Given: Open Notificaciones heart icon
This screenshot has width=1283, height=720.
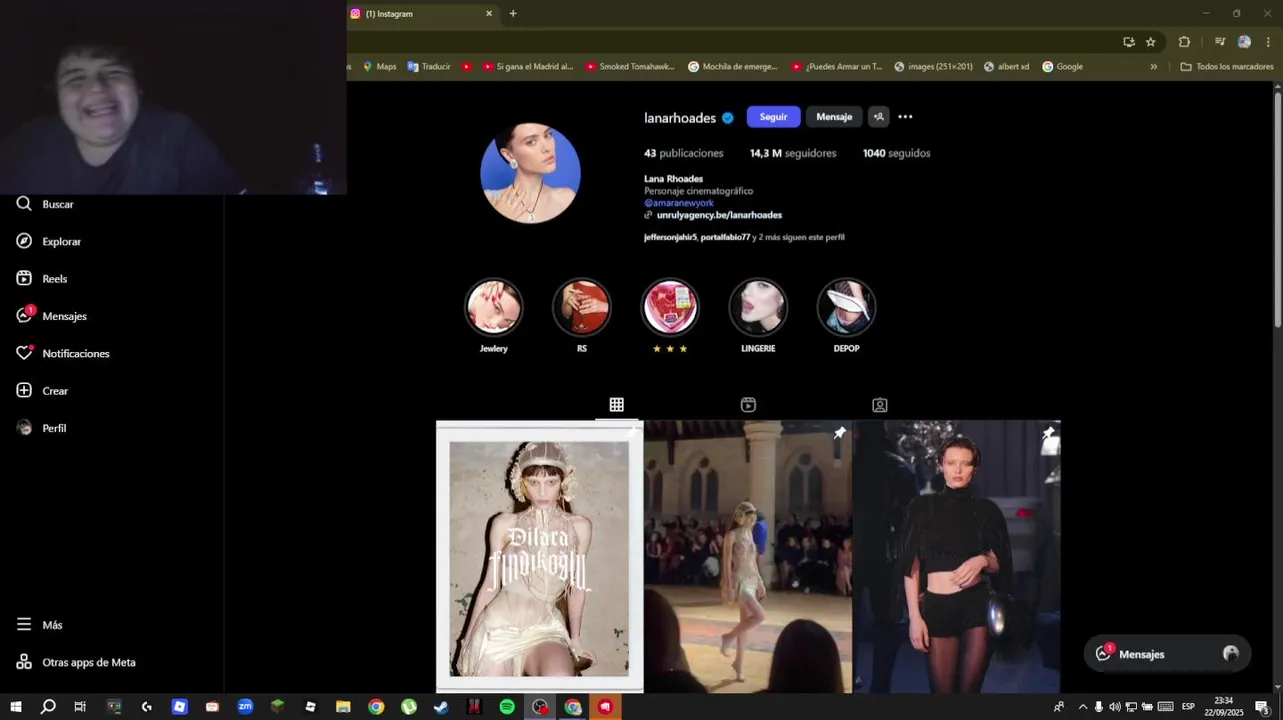Looking at the screenshot, I should click(62, 353).
